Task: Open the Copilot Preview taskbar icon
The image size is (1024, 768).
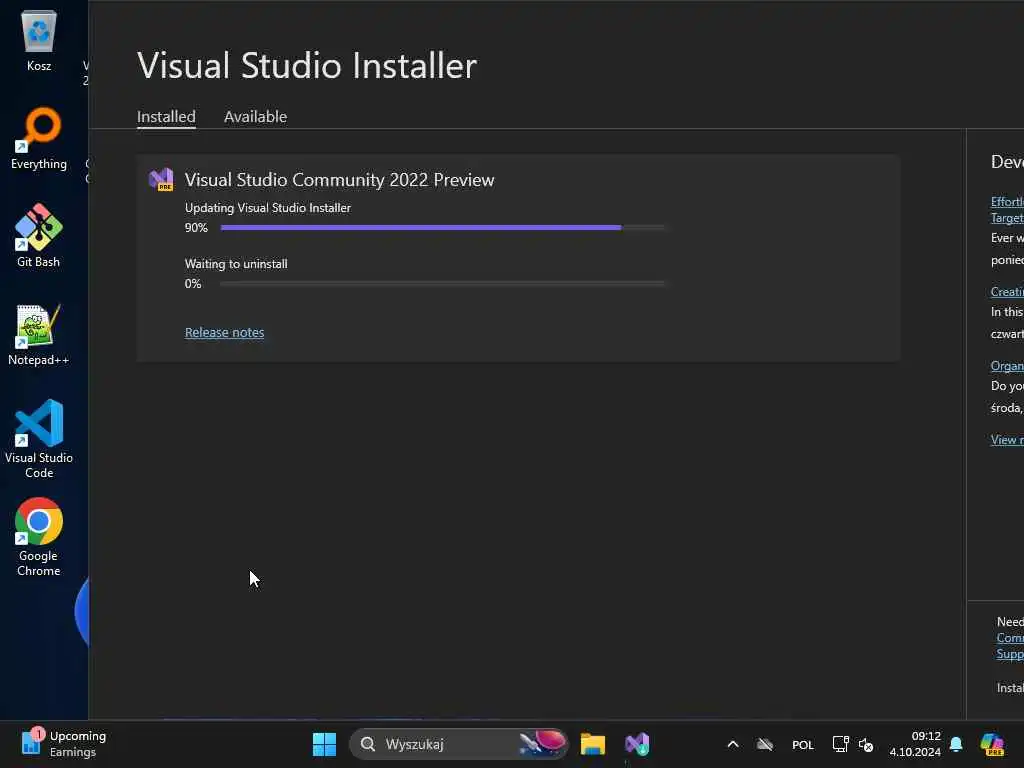Action: point(992,744)
